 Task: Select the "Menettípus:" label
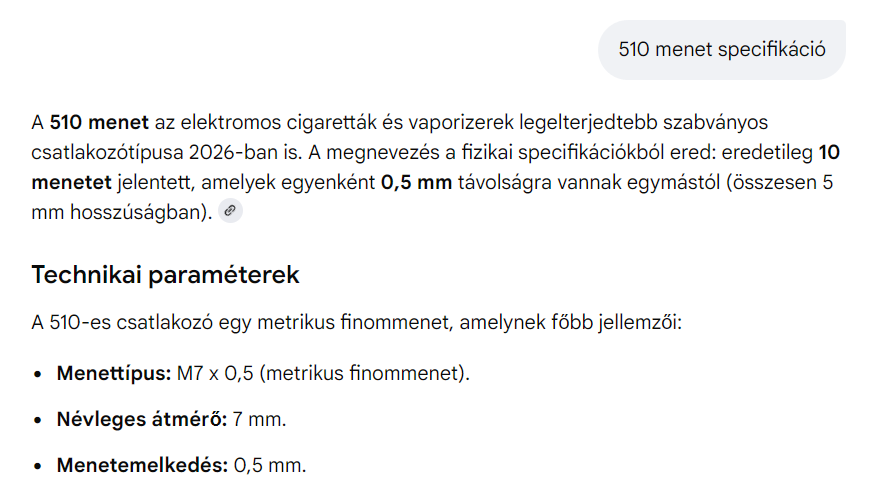point(114,373)
